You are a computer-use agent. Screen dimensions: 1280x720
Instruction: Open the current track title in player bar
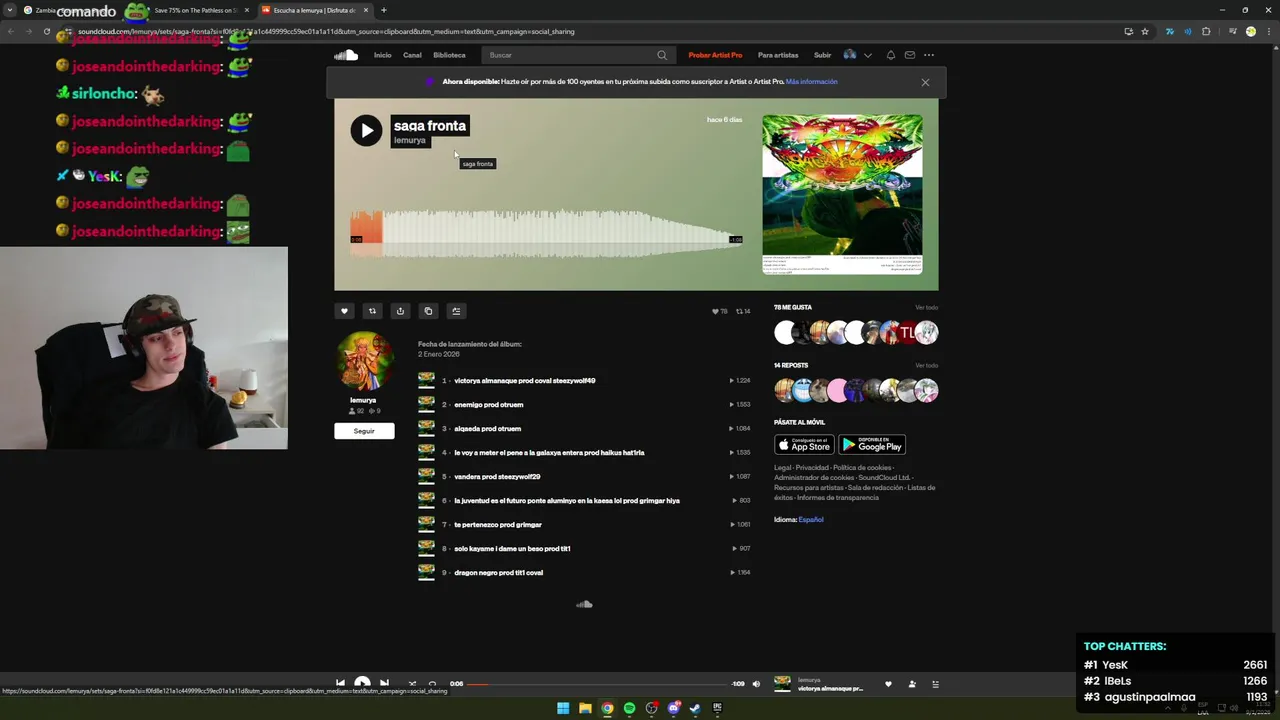(830, 689)
